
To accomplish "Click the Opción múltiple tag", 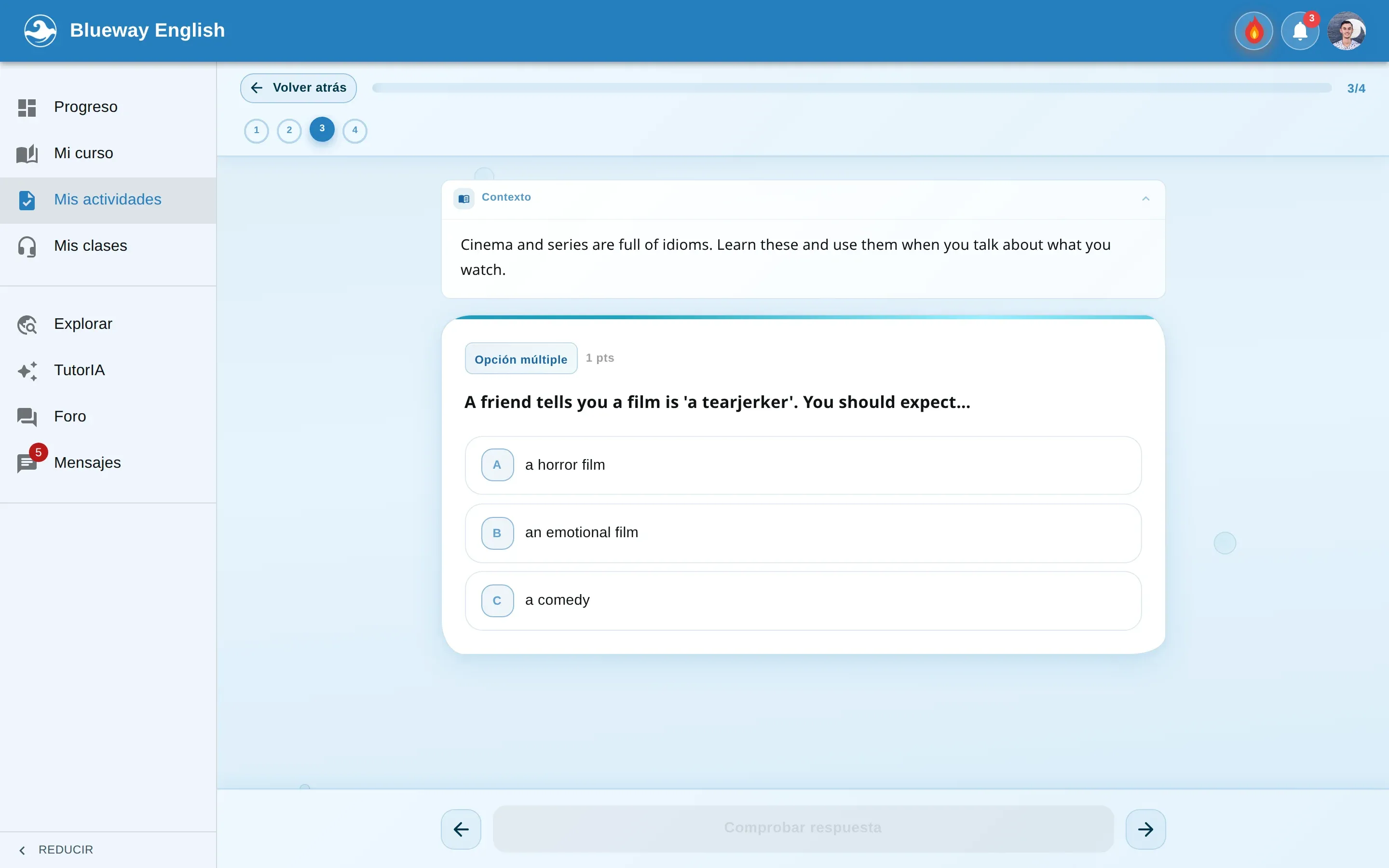I will click(x=520, y=359).
